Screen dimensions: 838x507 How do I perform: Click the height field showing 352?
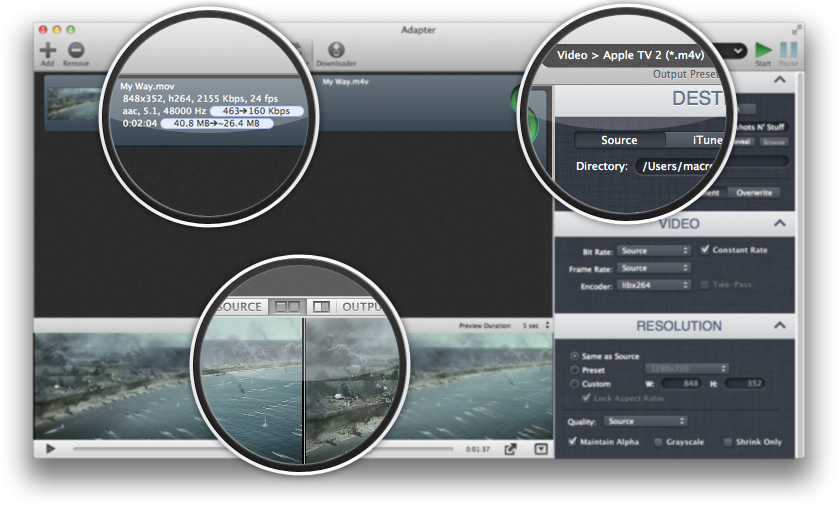tap(745, 384)
